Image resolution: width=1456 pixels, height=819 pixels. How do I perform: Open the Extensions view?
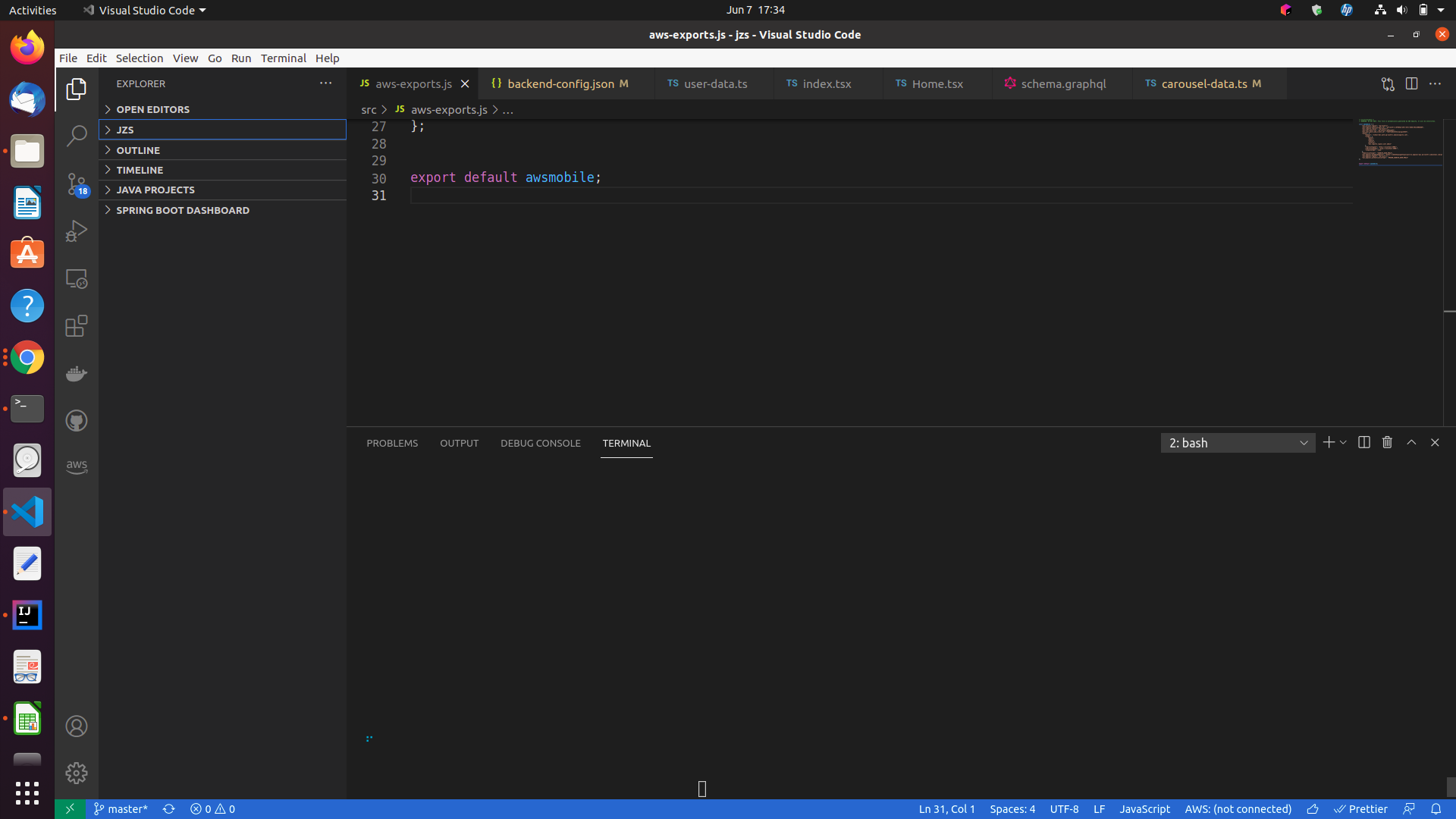tap(77, 326)
